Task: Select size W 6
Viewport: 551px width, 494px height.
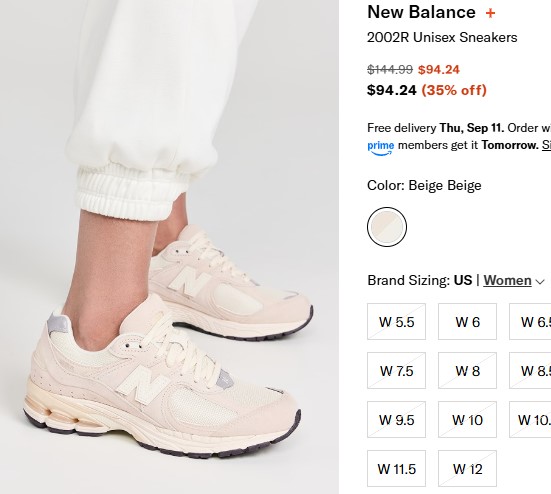Action: point(467,321)
